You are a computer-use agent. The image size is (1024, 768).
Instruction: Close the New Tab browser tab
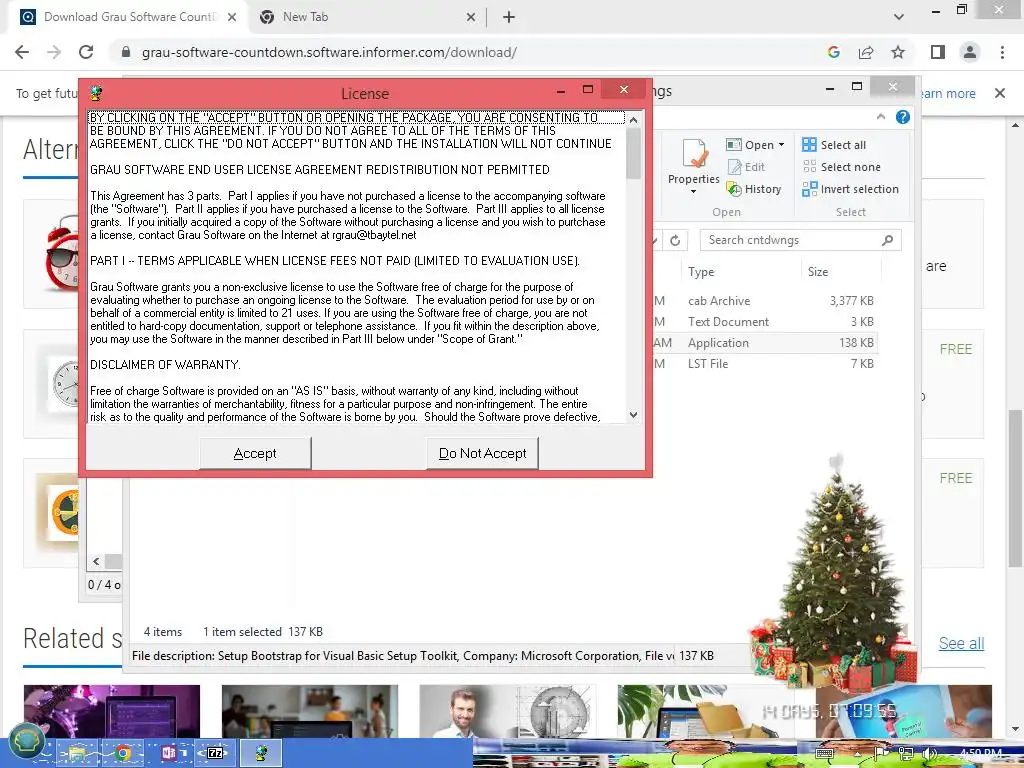pos(471,18)
